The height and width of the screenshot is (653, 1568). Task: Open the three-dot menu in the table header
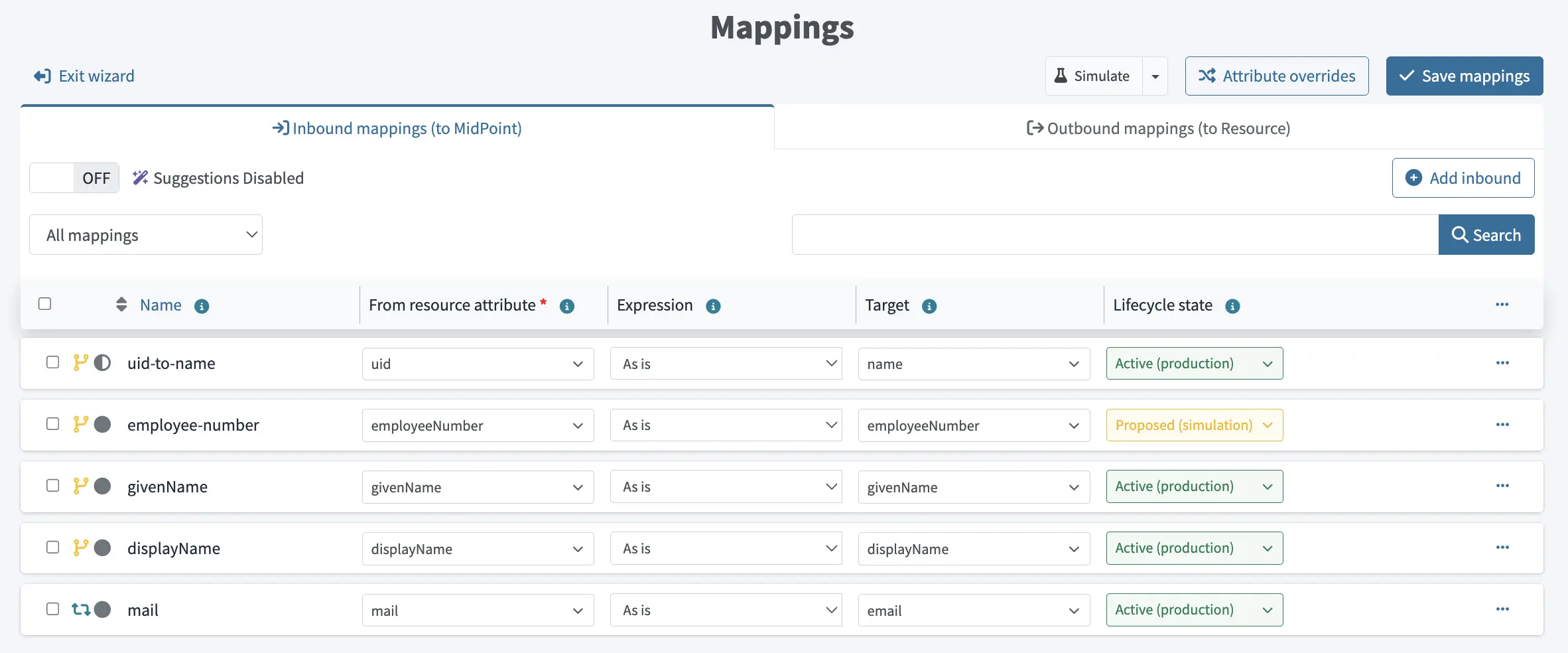1502,305
